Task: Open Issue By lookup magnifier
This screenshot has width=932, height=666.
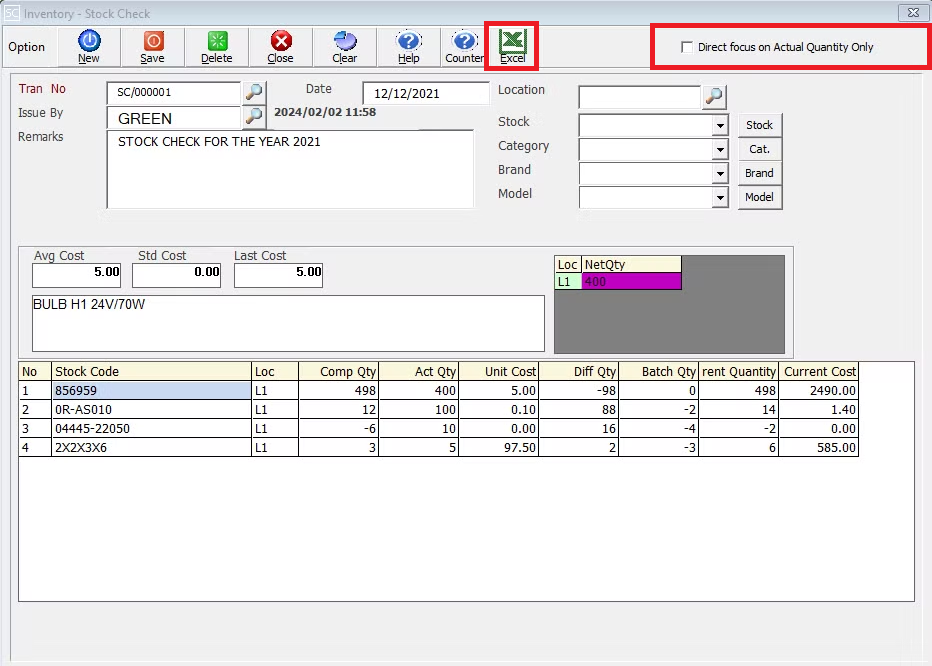Action: coord(254,116)
